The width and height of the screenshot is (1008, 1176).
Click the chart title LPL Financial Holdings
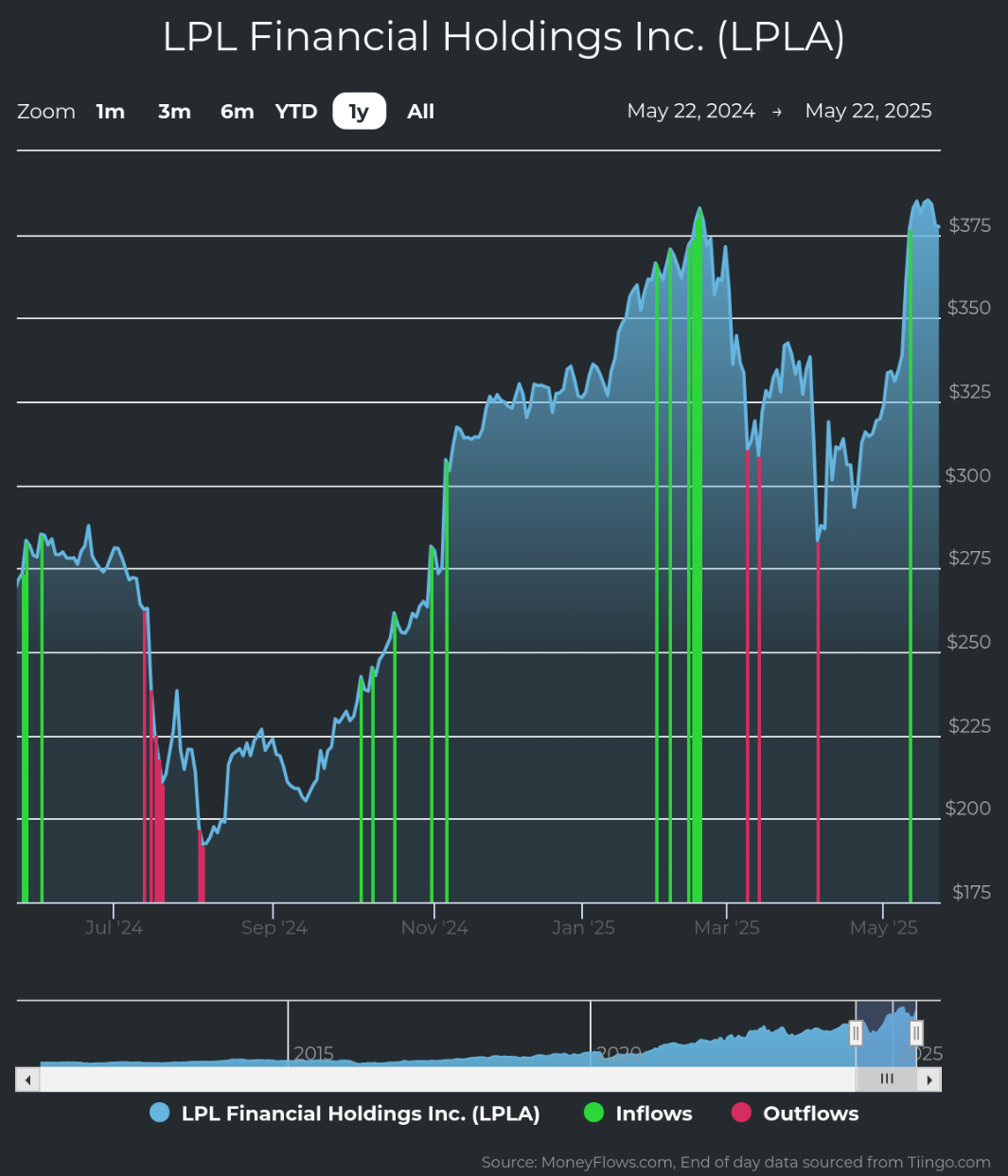(x=504, y=38)
